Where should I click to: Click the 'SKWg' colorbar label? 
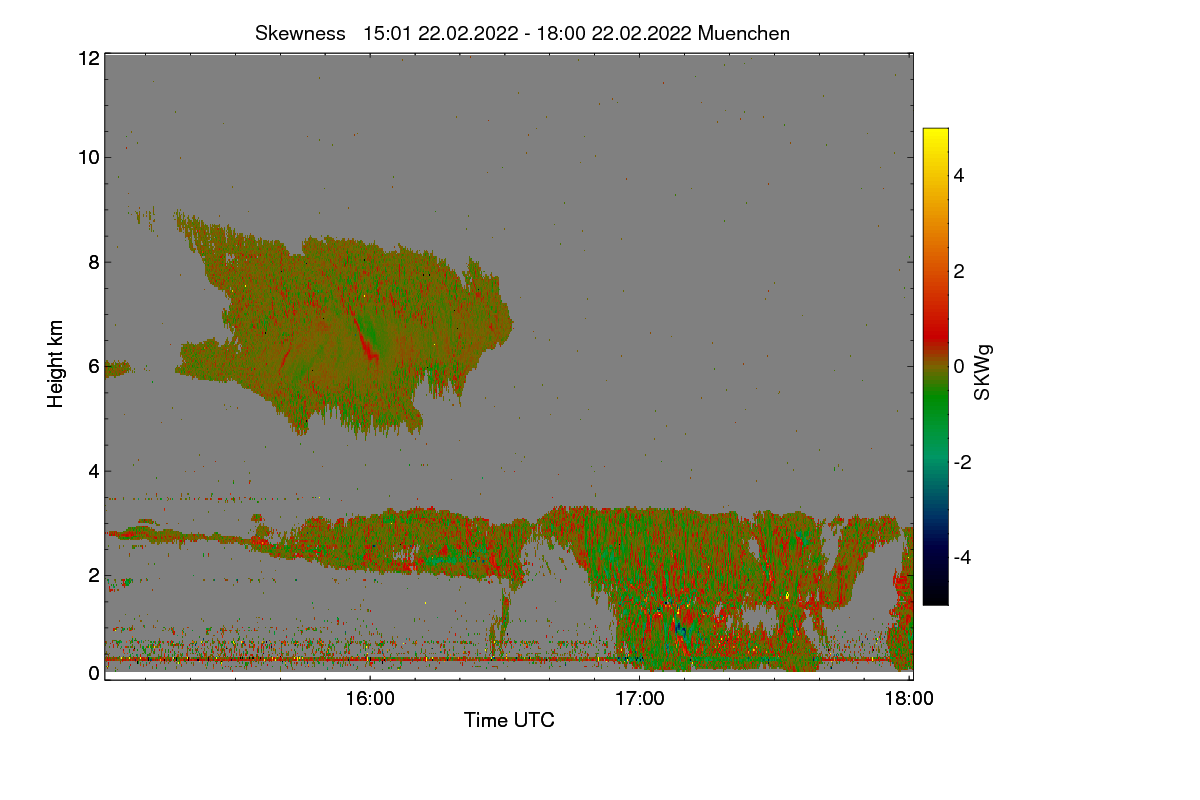983,373
